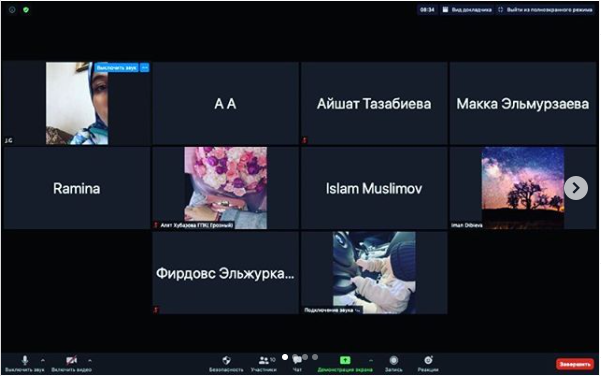The image size is (601, 376).
Task: Open share options arrow next to Демонстрация экрана
Action: (371, 360)
